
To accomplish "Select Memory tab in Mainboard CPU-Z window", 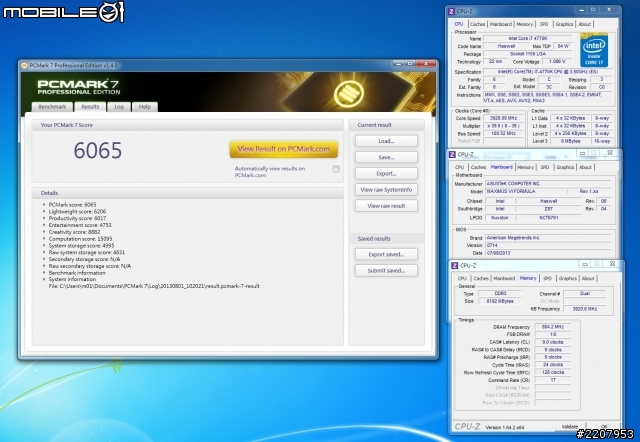I will click(525, 167).
